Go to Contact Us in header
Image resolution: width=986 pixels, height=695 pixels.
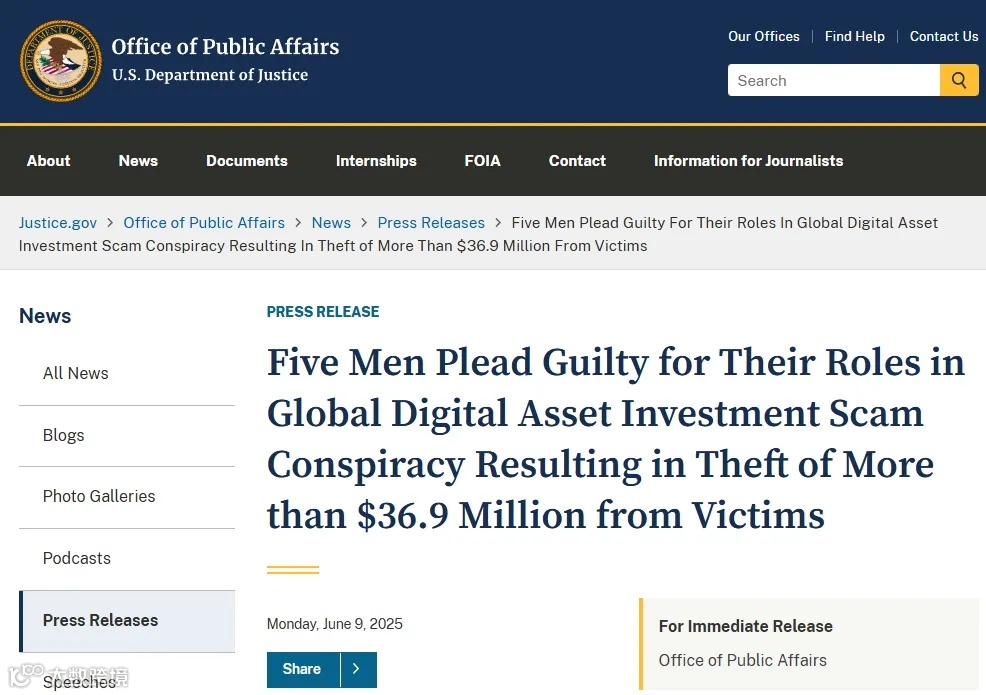[x=943, y=36]
